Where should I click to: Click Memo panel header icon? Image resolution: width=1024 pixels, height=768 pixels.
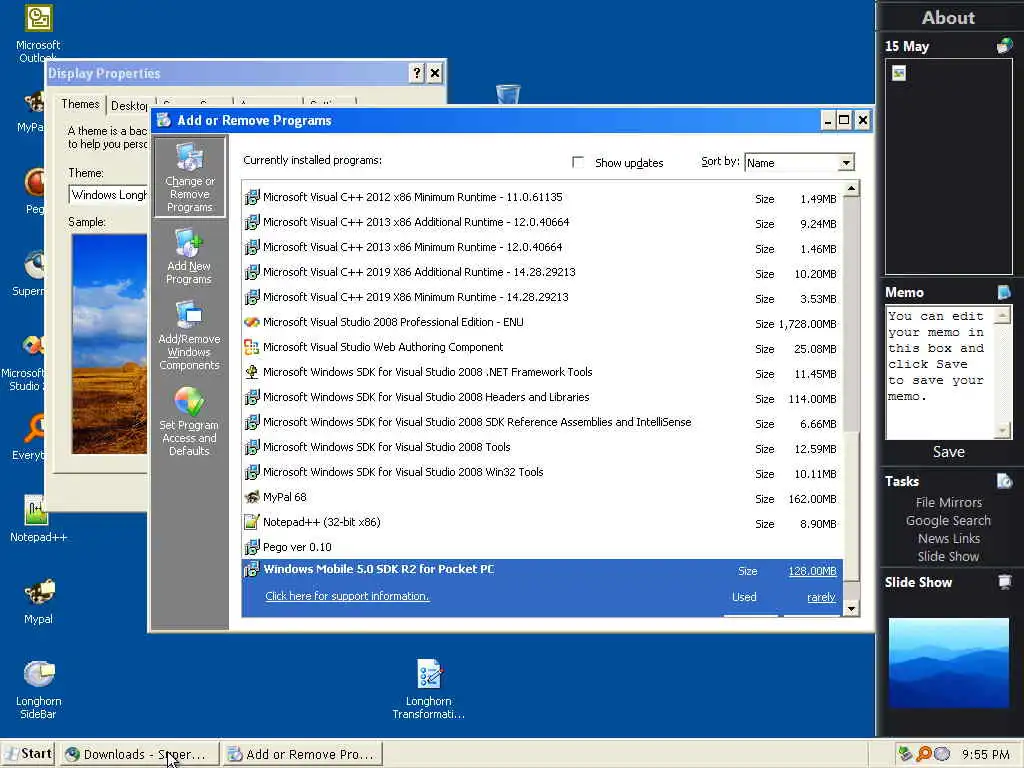point(1004,292)
